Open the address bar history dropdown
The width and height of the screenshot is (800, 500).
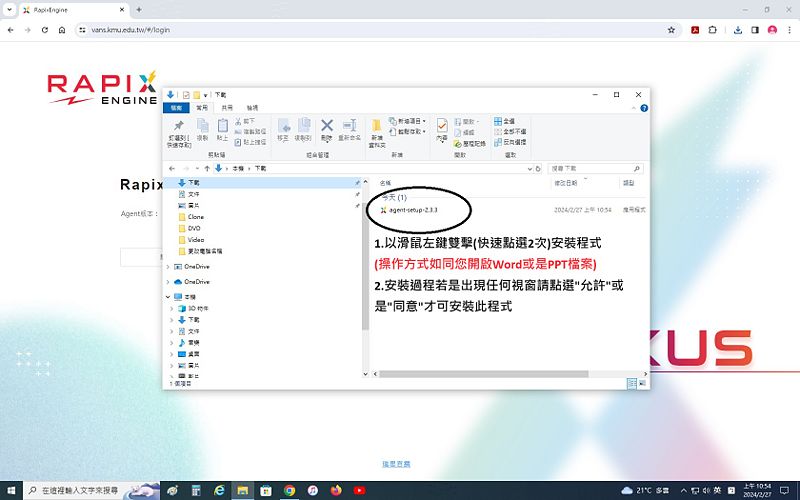point(529,168)
